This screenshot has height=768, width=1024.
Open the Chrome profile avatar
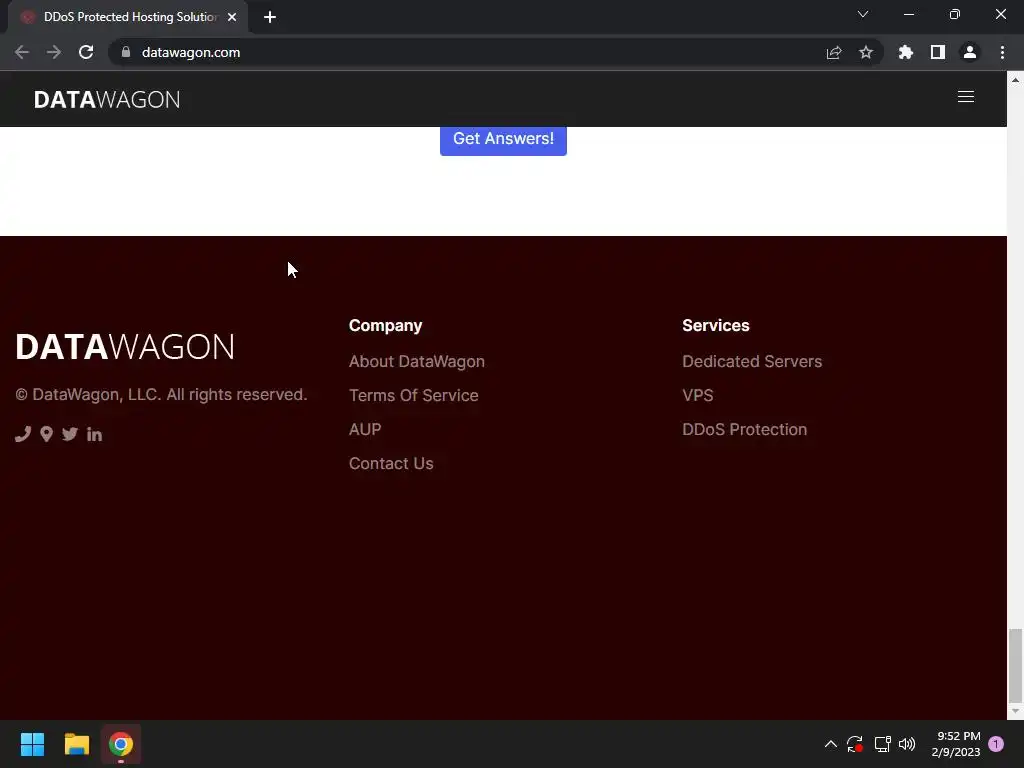click(970, 52)
